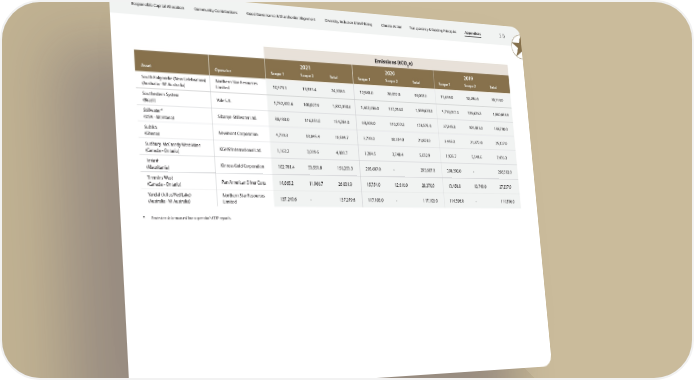Viewport: 694px width, 380px height.
Task: Open the Transparency & Reporting Principles tab
Action: pyautogui.click(x=432, y=30)
